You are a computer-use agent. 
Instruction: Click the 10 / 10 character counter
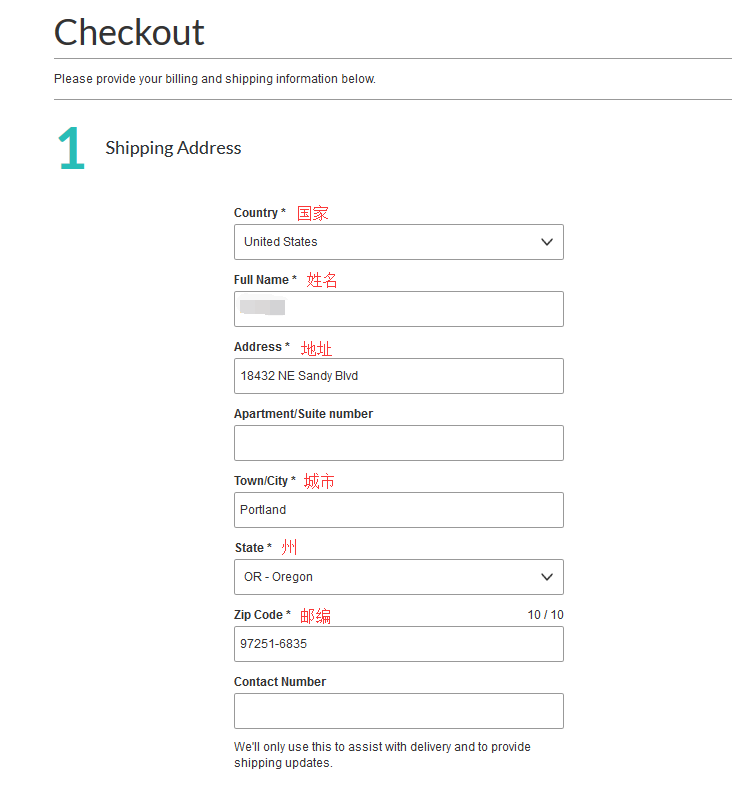(545, 615)
